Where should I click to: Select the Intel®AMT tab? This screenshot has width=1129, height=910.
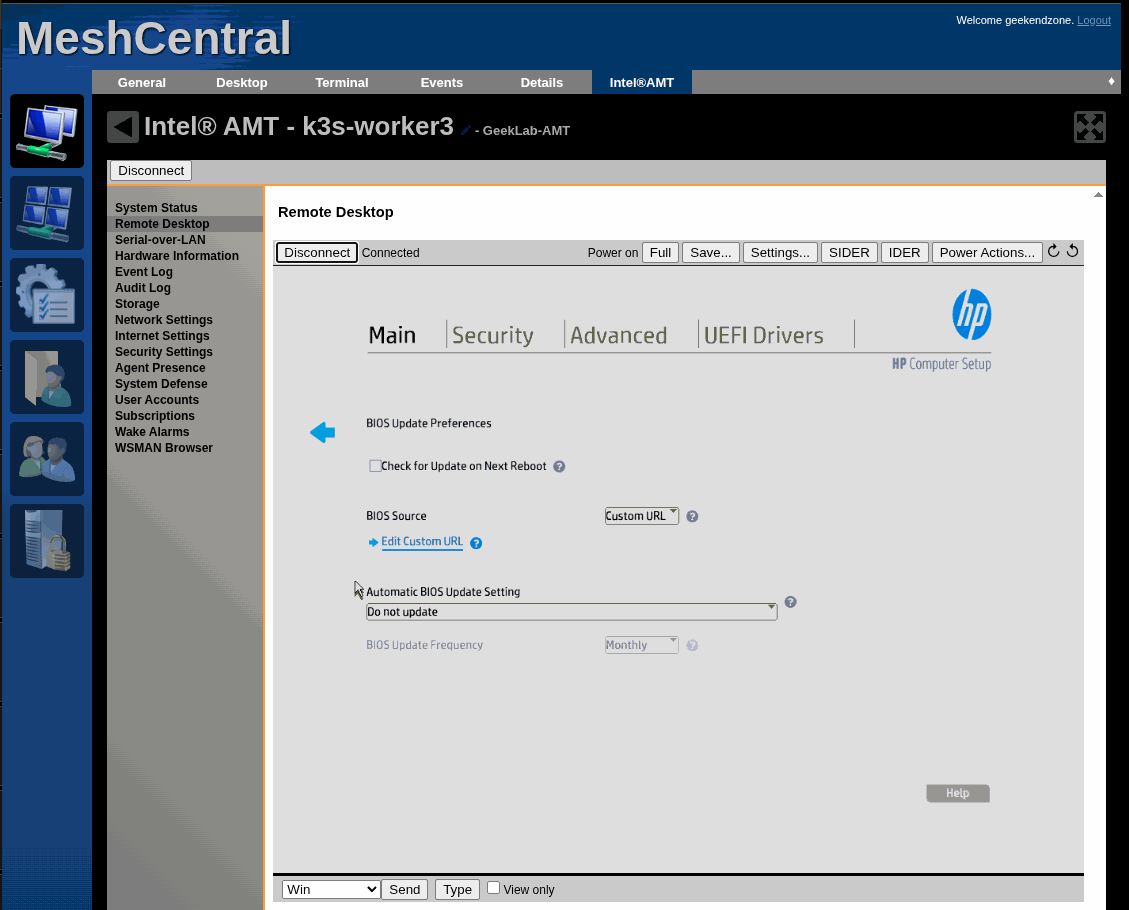tap(642, 83)
